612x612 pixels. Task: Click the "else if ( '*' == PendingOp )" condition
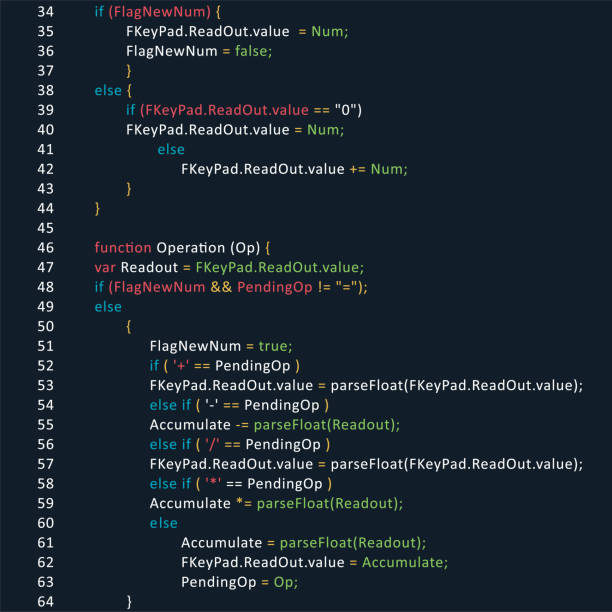pyautogui.click(x=241, y=484)
